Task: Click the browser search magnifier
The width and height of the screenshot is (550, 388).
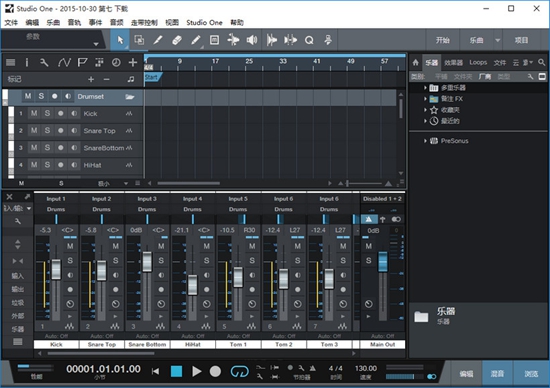Action: pyautogui.click(x=542, y=62)
